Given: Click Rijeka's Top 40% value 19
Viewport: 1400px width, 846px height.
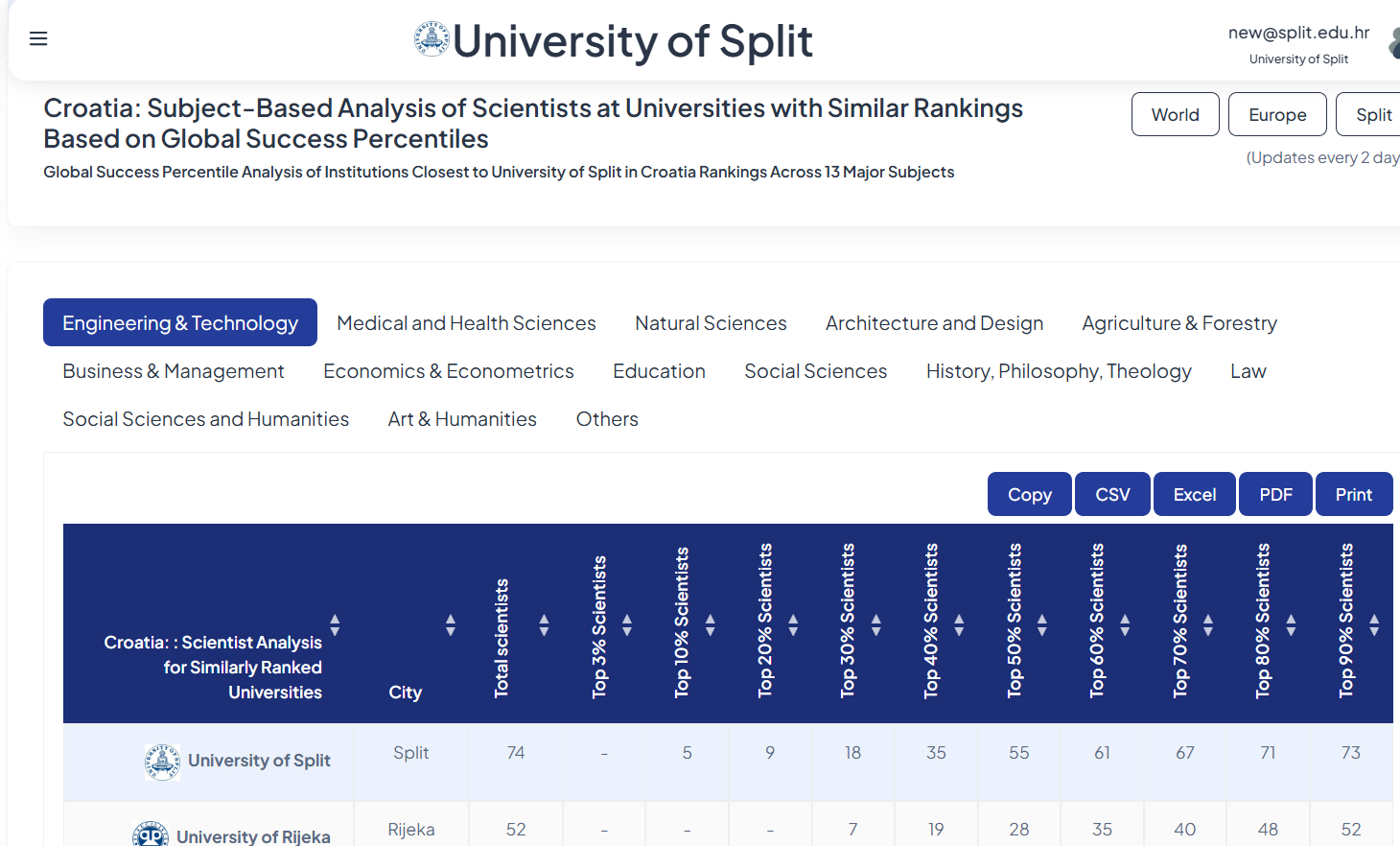Looking at the screenshot, I should 936,830.
